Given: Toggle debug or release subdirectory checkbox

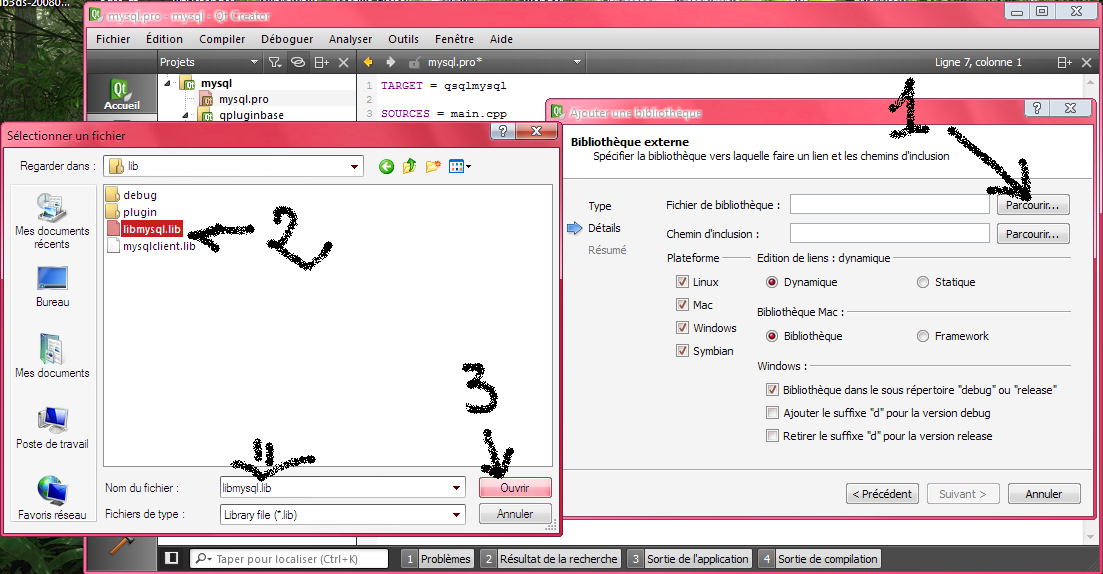Looking at the screenshot, I should (772, 390).
